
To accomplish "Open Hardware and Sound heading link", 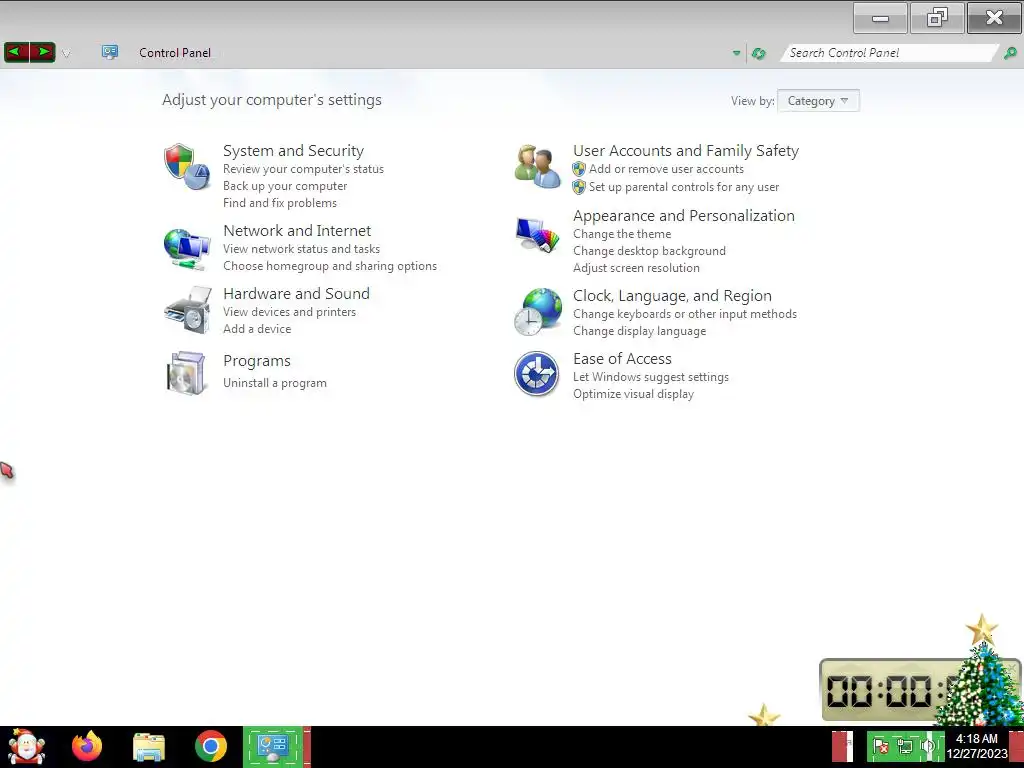I will pyautogui.click(x=296, y=294).
